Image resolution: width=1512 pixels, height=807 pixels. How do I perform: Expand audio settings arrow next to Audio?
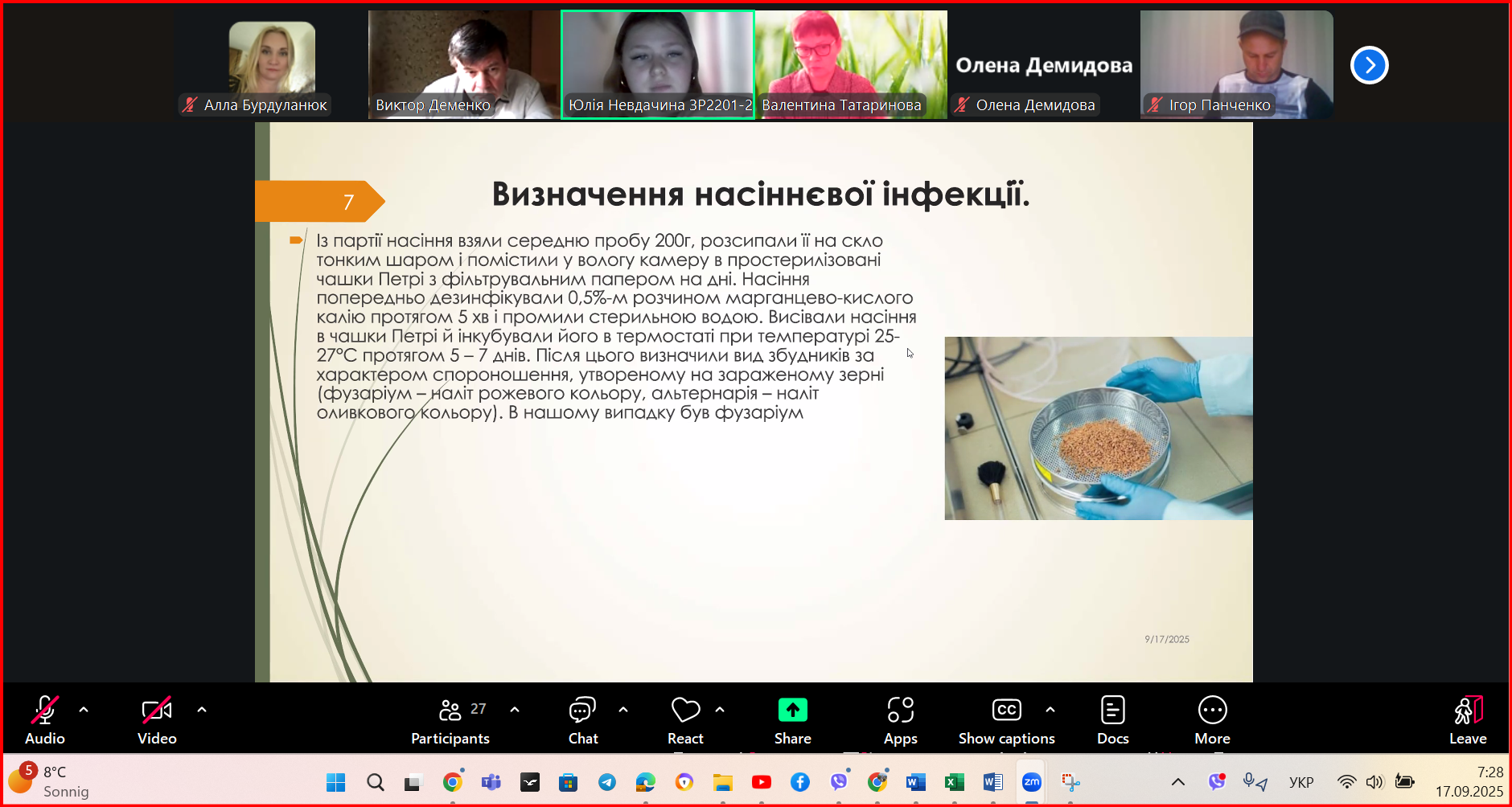(84, 710)
